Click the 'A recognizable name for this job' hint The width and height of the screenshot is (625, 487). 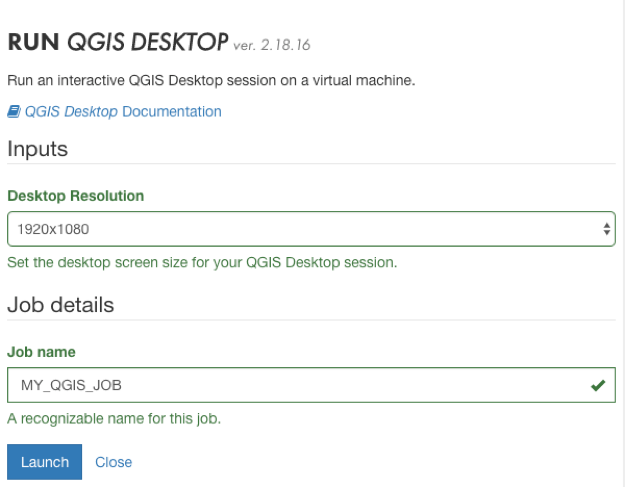pyautogui.click(x=113, y=419)
